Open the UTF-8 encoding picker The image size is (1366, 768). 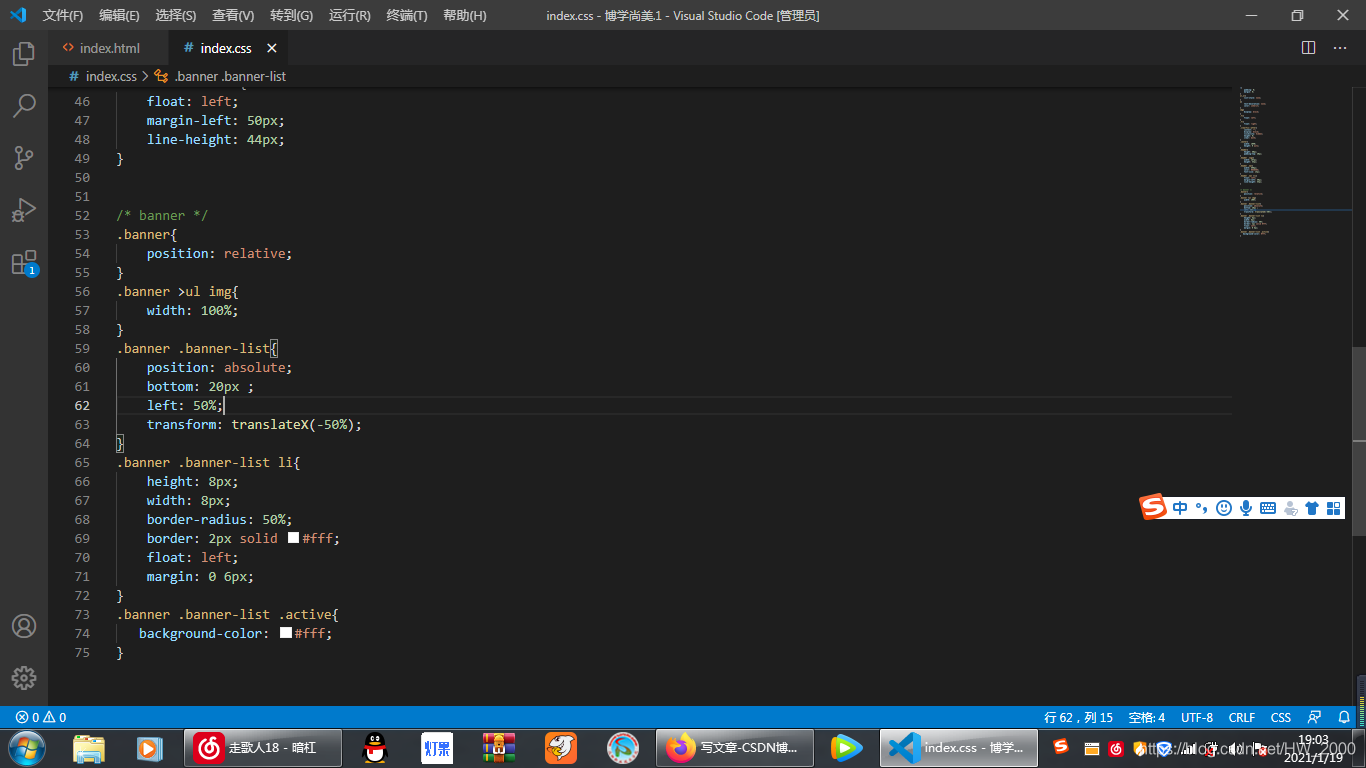[1197, 717]
